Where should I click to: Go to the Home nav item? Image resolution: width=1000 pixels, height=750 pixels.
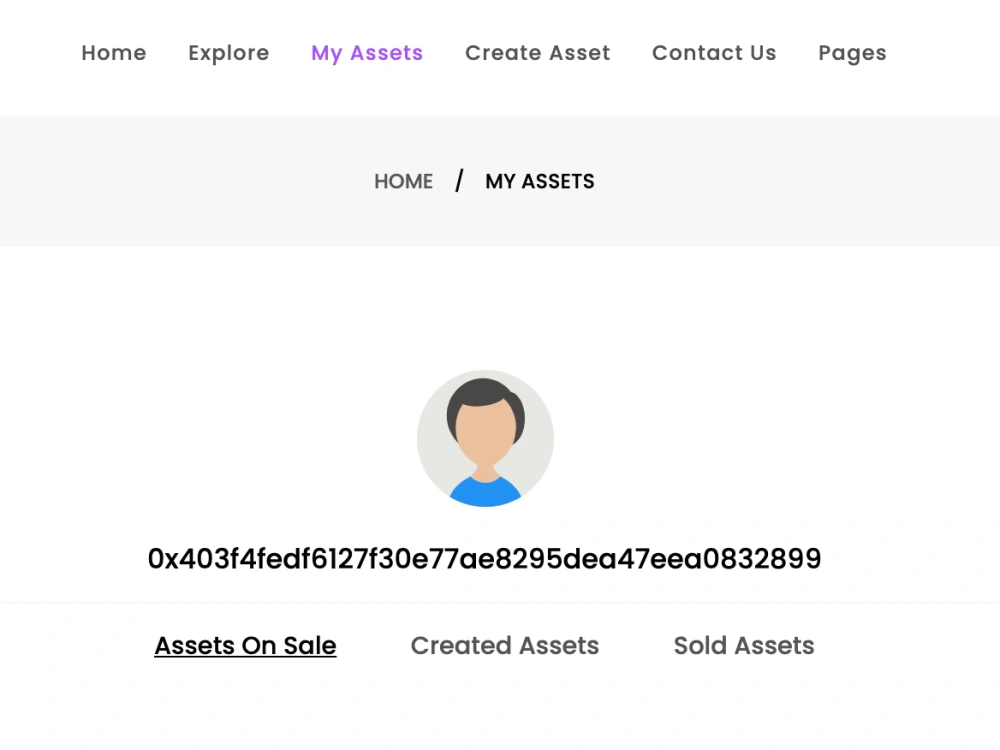[114, 53]
